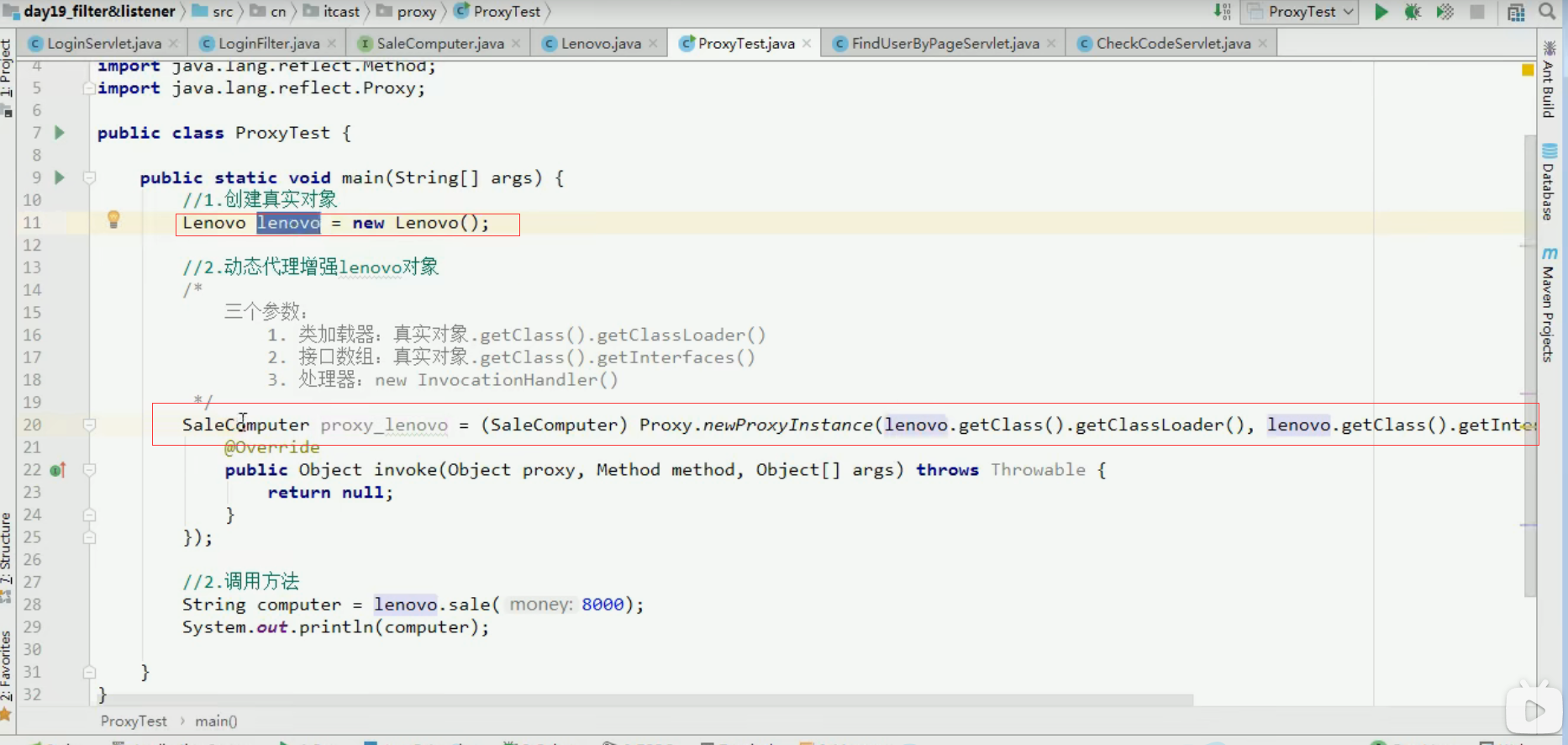Viewport: 1568px width, 745px height.
Task: Switch to the LoginServlet.java tab
Action: click(x=103, y=44)
